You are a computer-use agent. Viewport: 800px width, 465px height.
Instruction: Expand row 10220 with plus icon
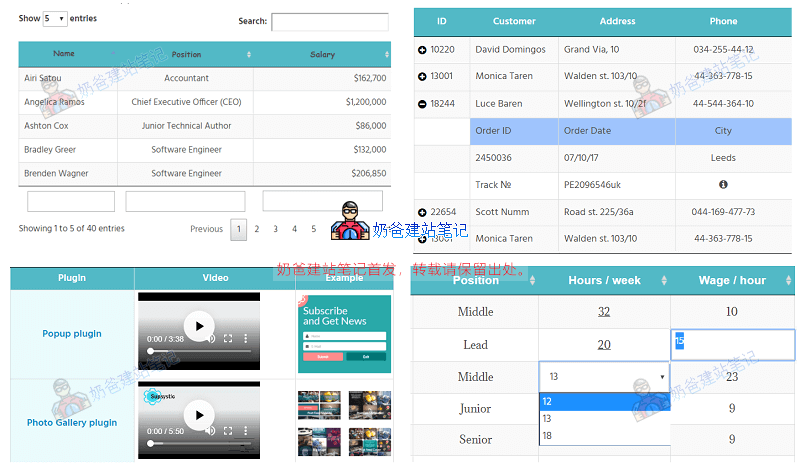click(422, 50)
